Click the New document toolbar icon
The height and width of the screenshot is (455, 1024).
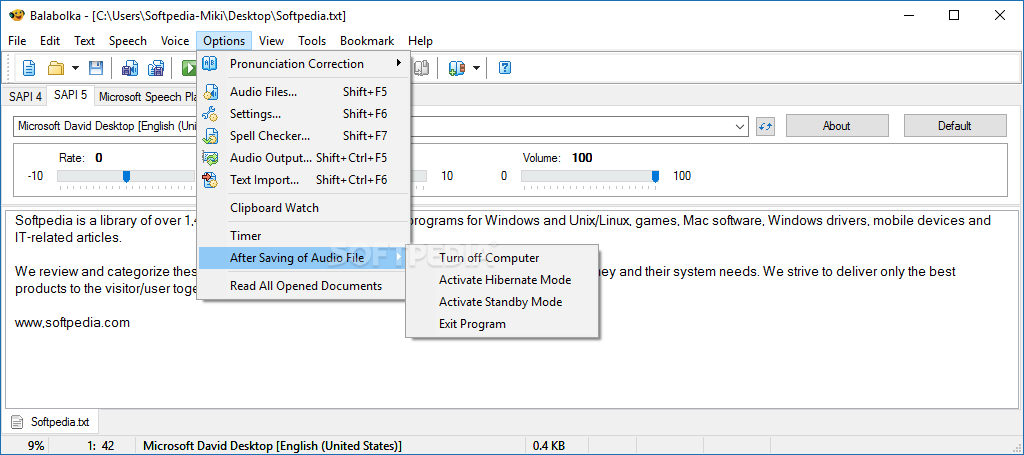point(29,68)
